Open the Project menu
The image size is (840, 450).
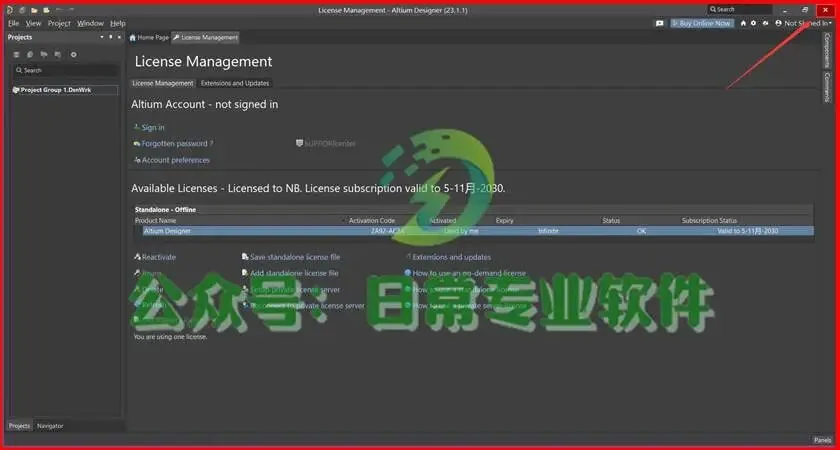(x=59, y=24)
